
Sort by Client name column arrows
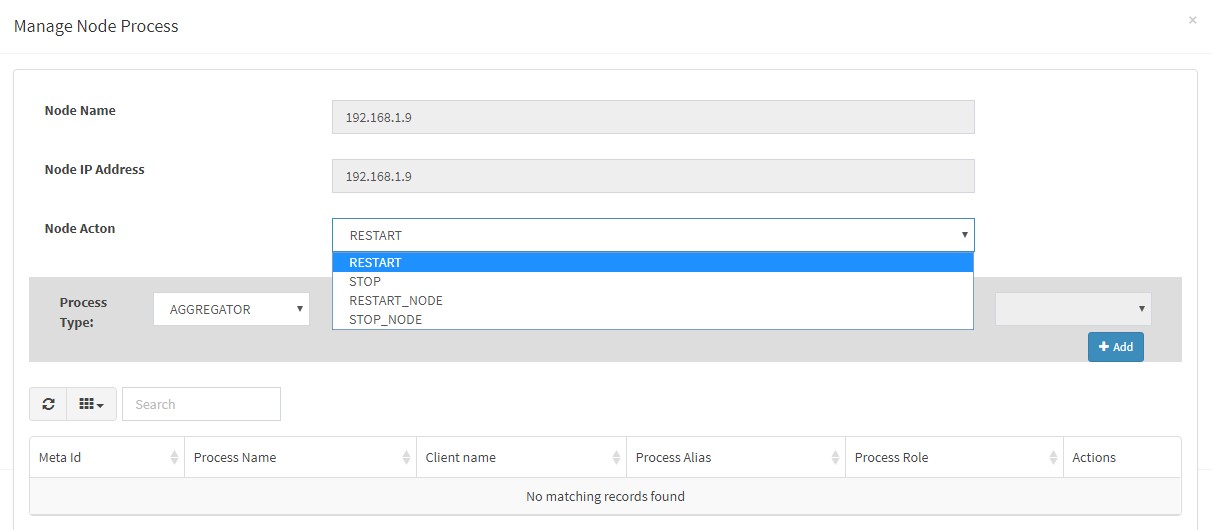[x=616, y=457]
